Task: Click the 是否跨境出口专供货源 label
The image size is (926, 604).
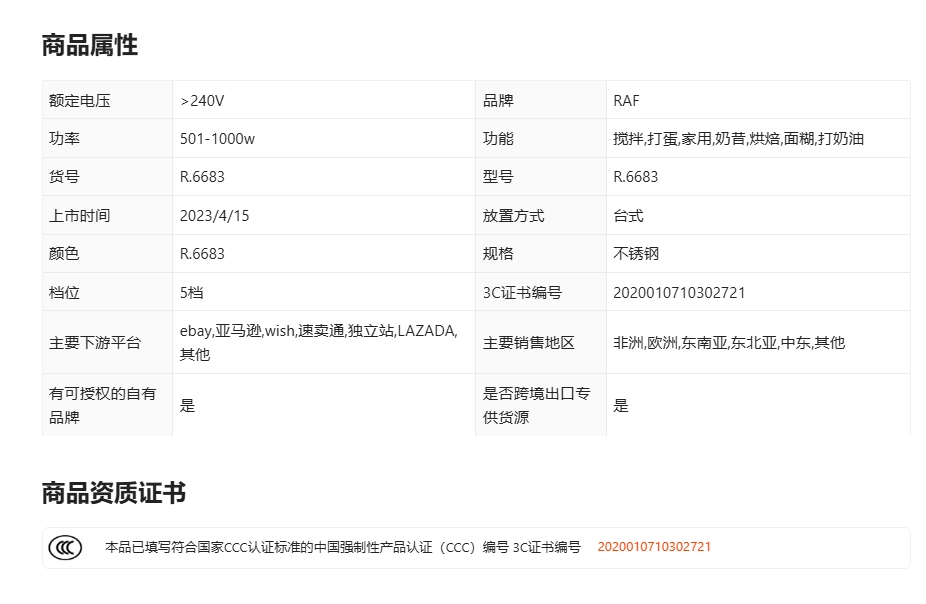Action: [x=536, y=405]
